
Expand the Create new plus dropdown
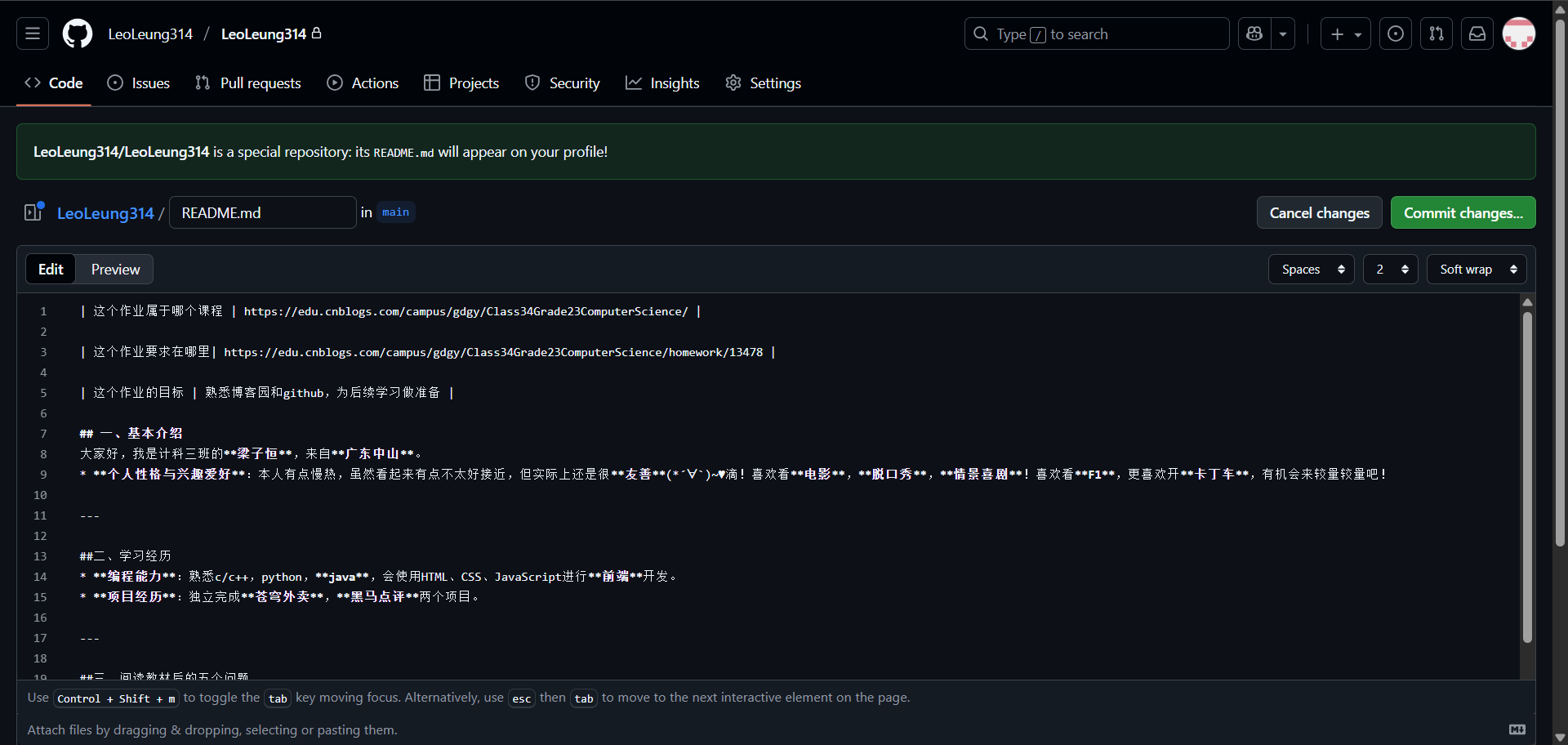[1345, 33]
